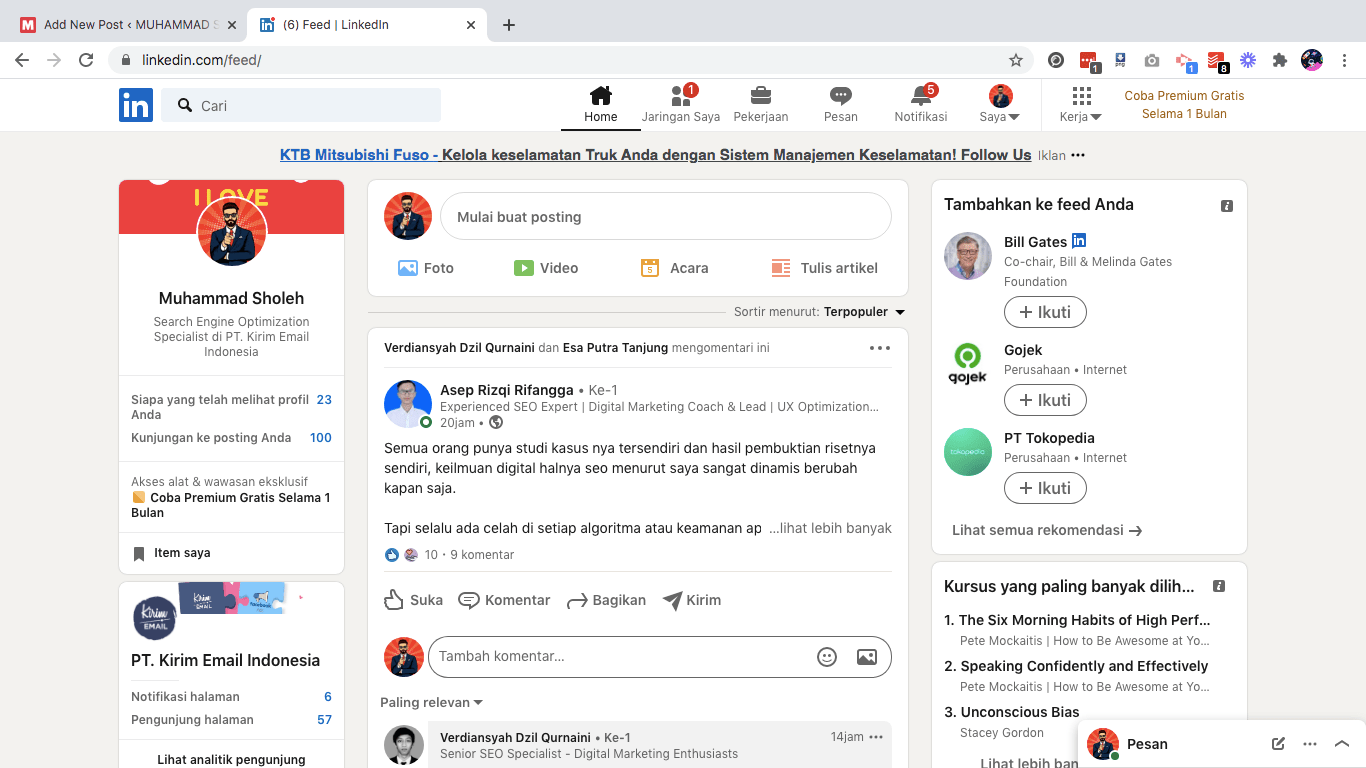Open Pesan panel options menu
The width and height of the screenshot is (1366, 768).
pos(1310,744)
